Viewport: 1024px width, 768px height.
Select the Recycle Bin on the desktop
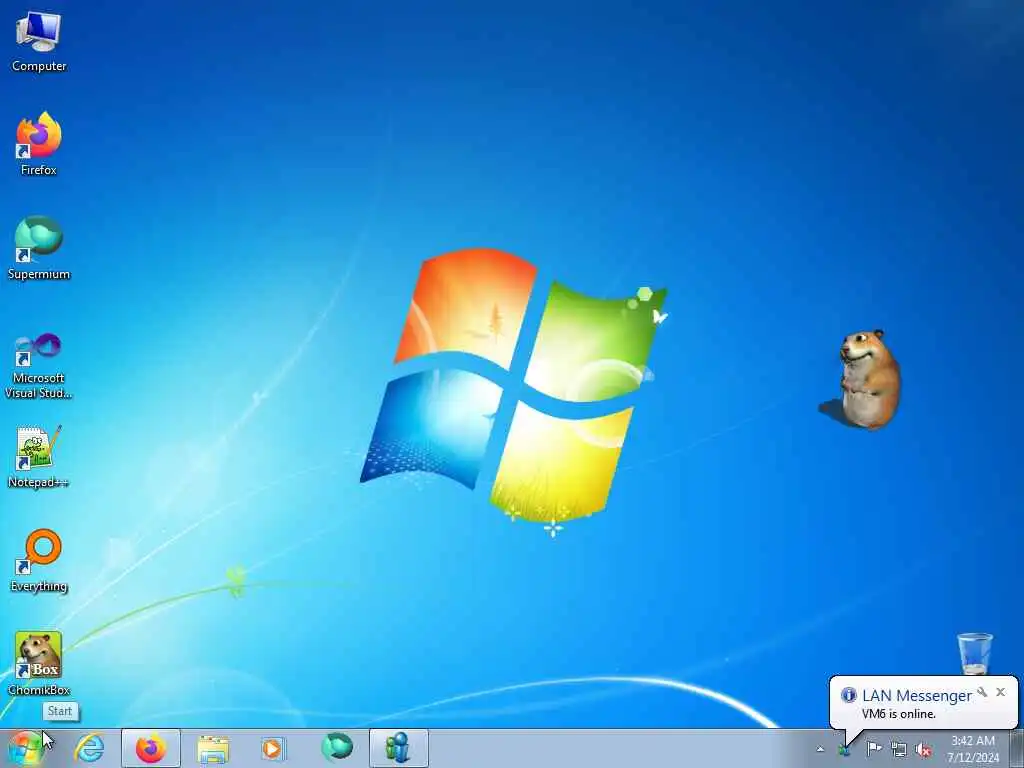click(974, 653)
